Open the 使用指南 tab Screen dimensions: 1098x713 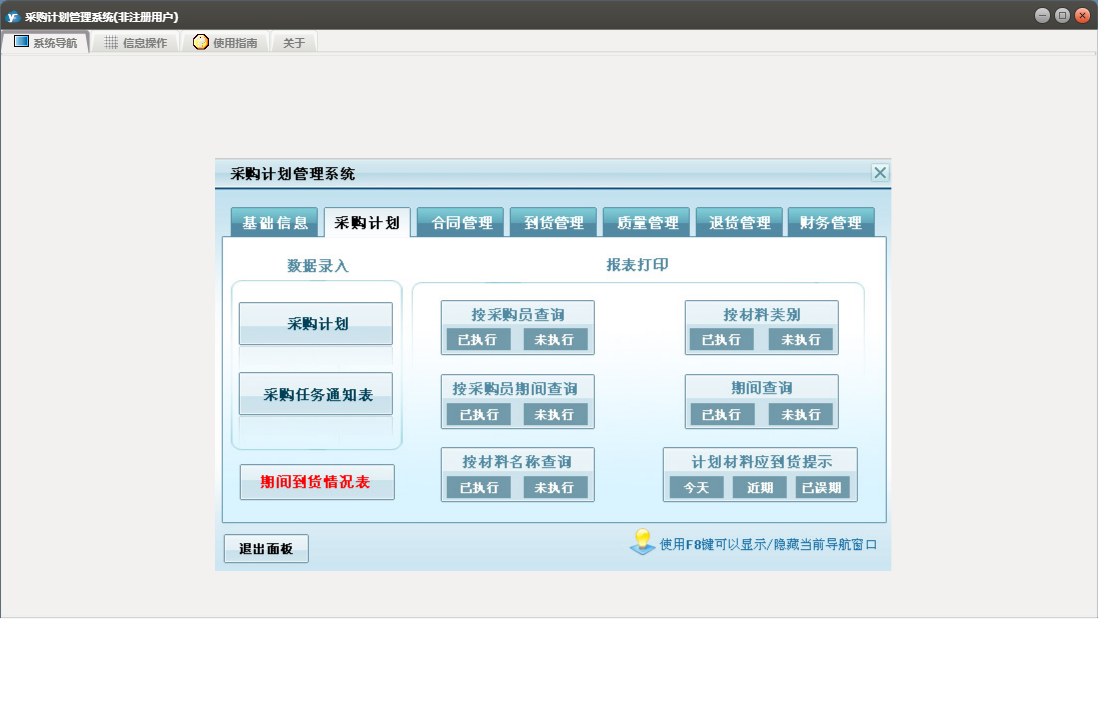tap(225, 43)
